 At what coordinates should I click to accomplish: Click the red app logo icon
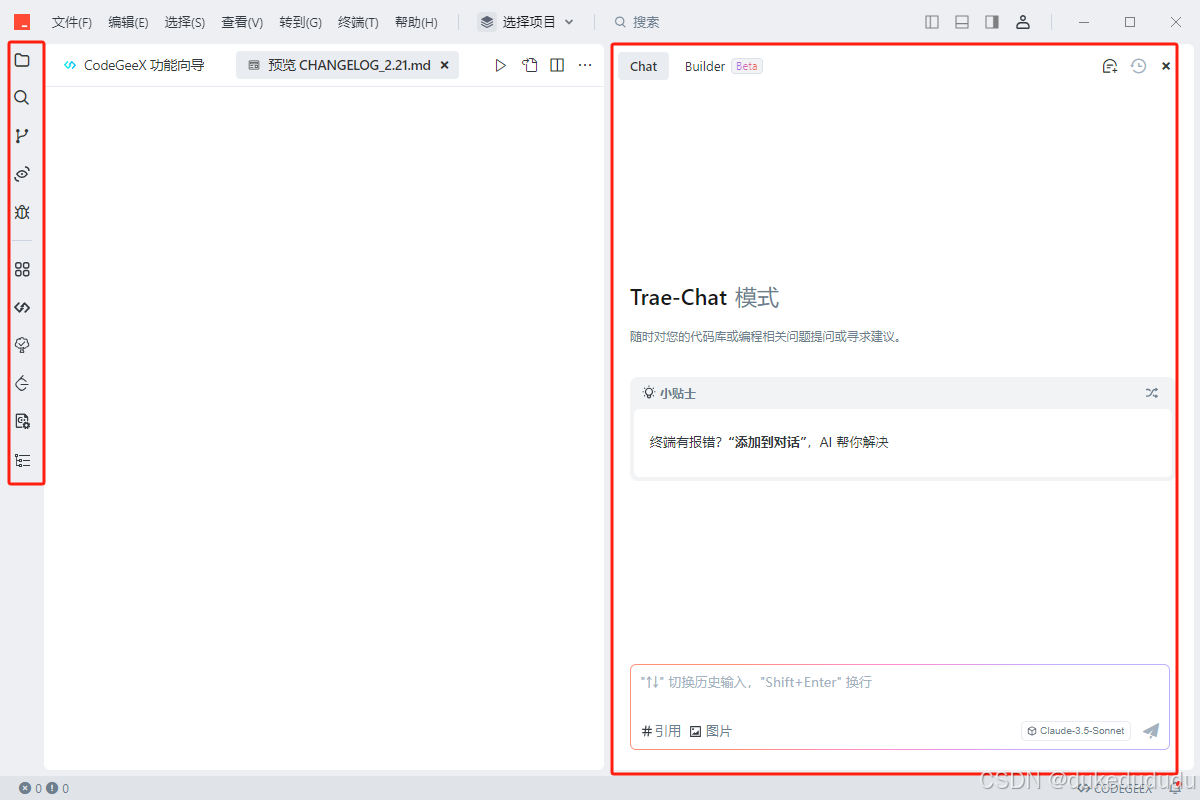22,22
